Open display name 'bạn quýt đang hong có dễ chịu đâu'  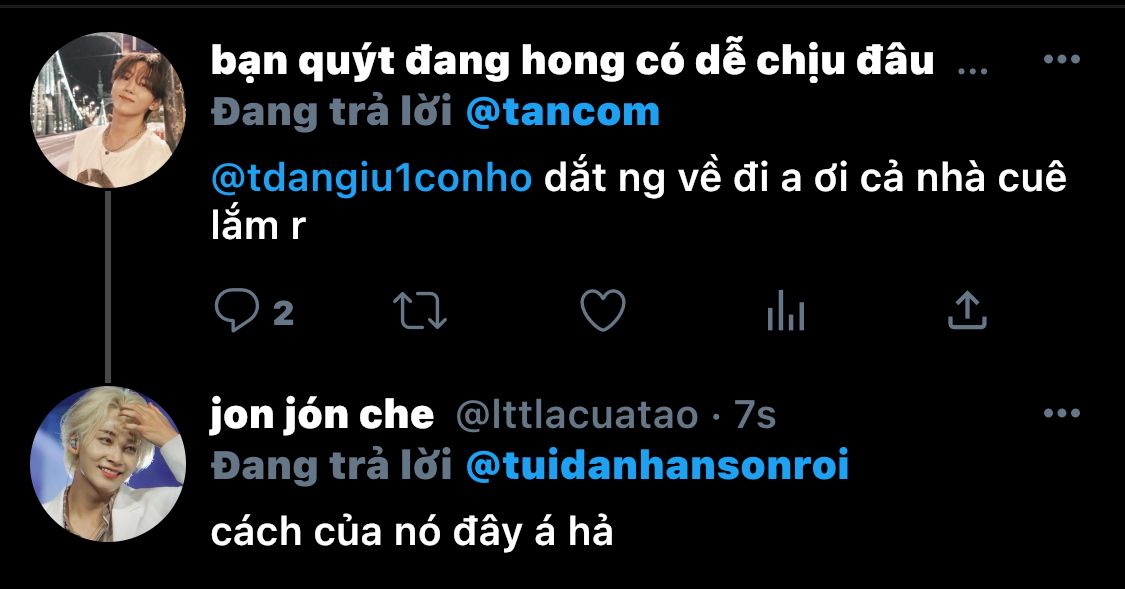click(x=573, y=61)
